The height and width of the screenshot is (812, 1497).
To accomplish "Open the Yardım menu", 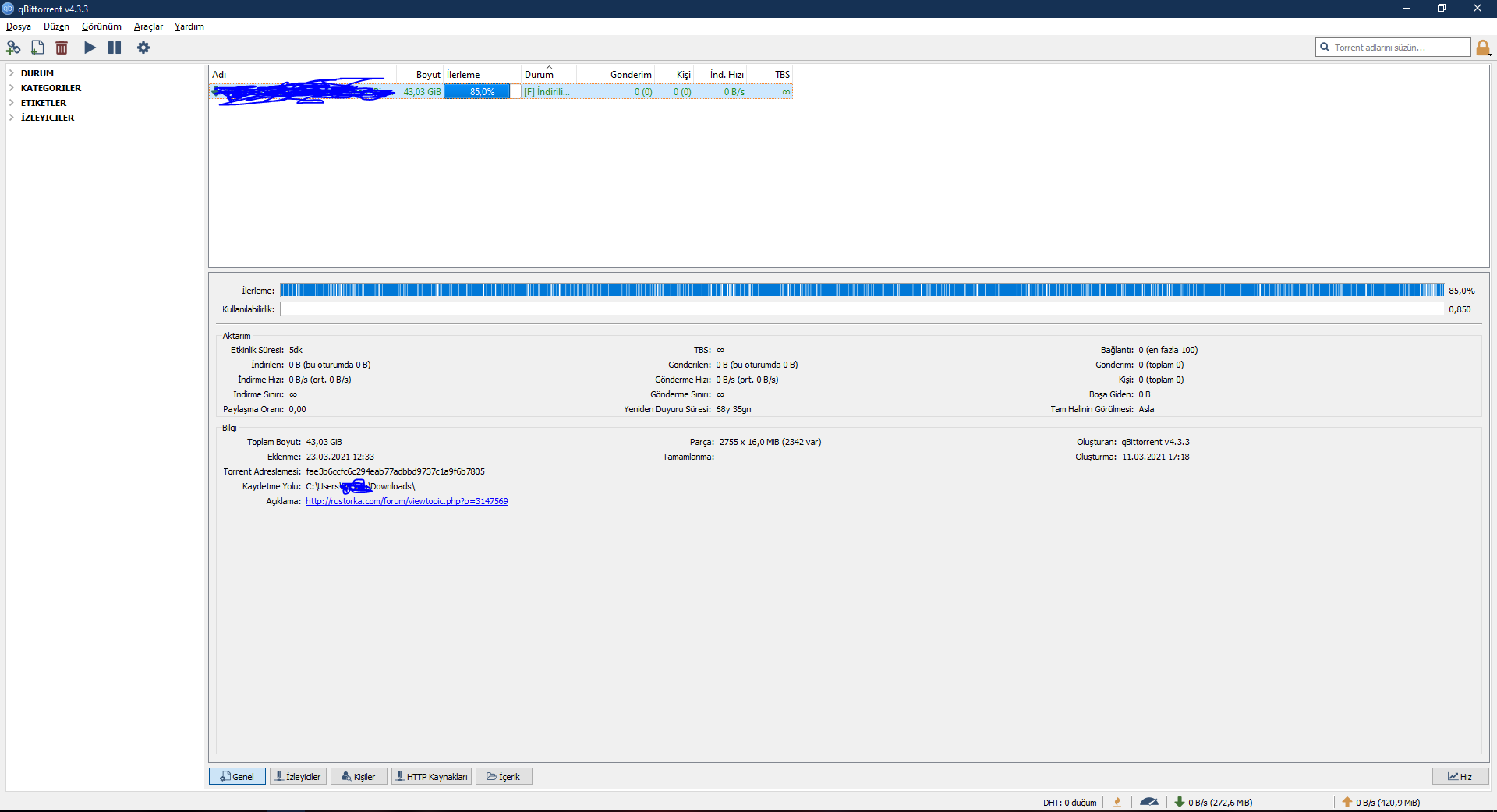I will click(x=189, y=26).
